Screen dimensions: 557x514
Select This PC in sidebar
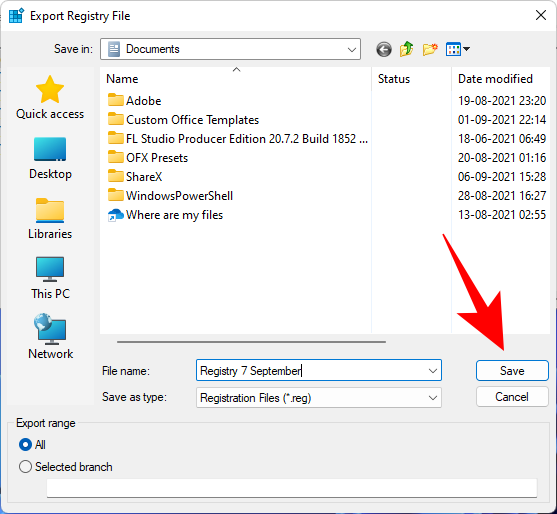(x=50, y=278)
